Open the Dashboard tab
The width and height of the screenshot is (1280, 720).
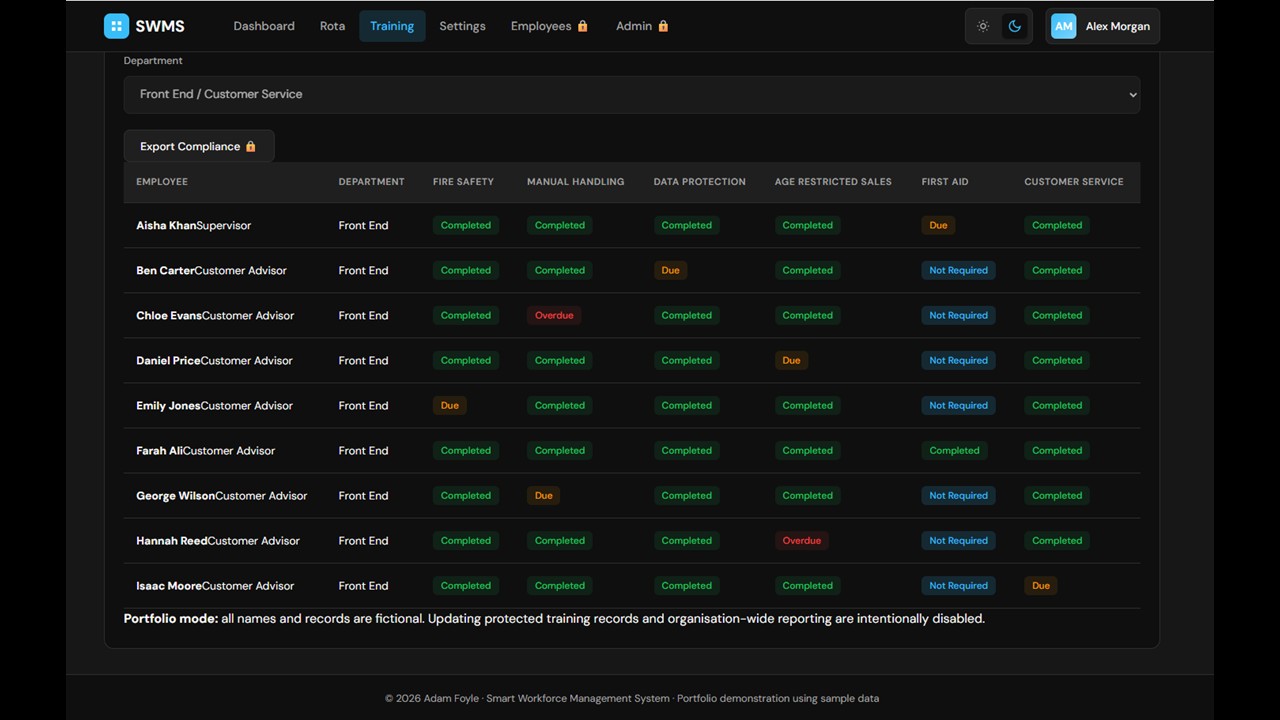pos(264,26)
